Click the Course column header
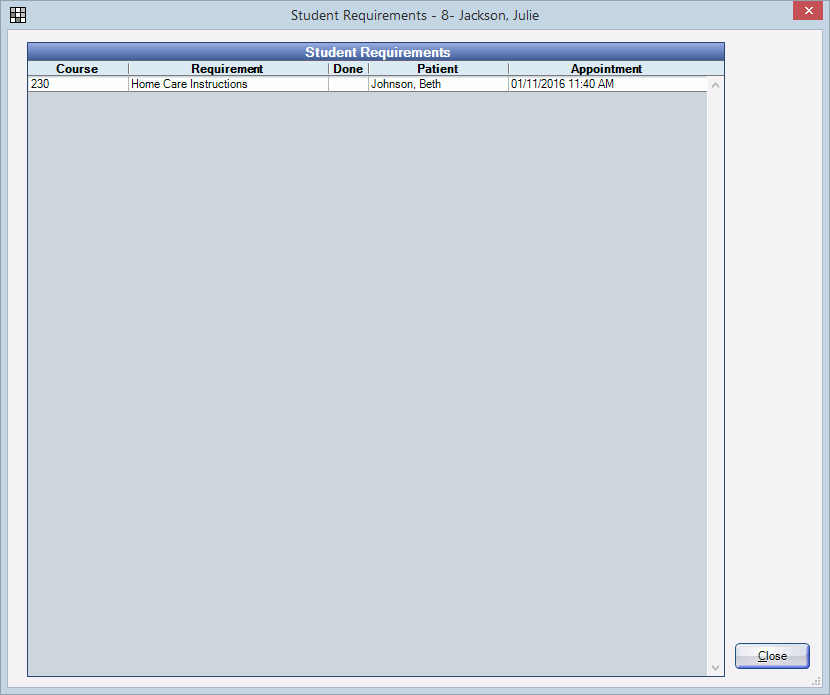 click(x=77, y=69)
